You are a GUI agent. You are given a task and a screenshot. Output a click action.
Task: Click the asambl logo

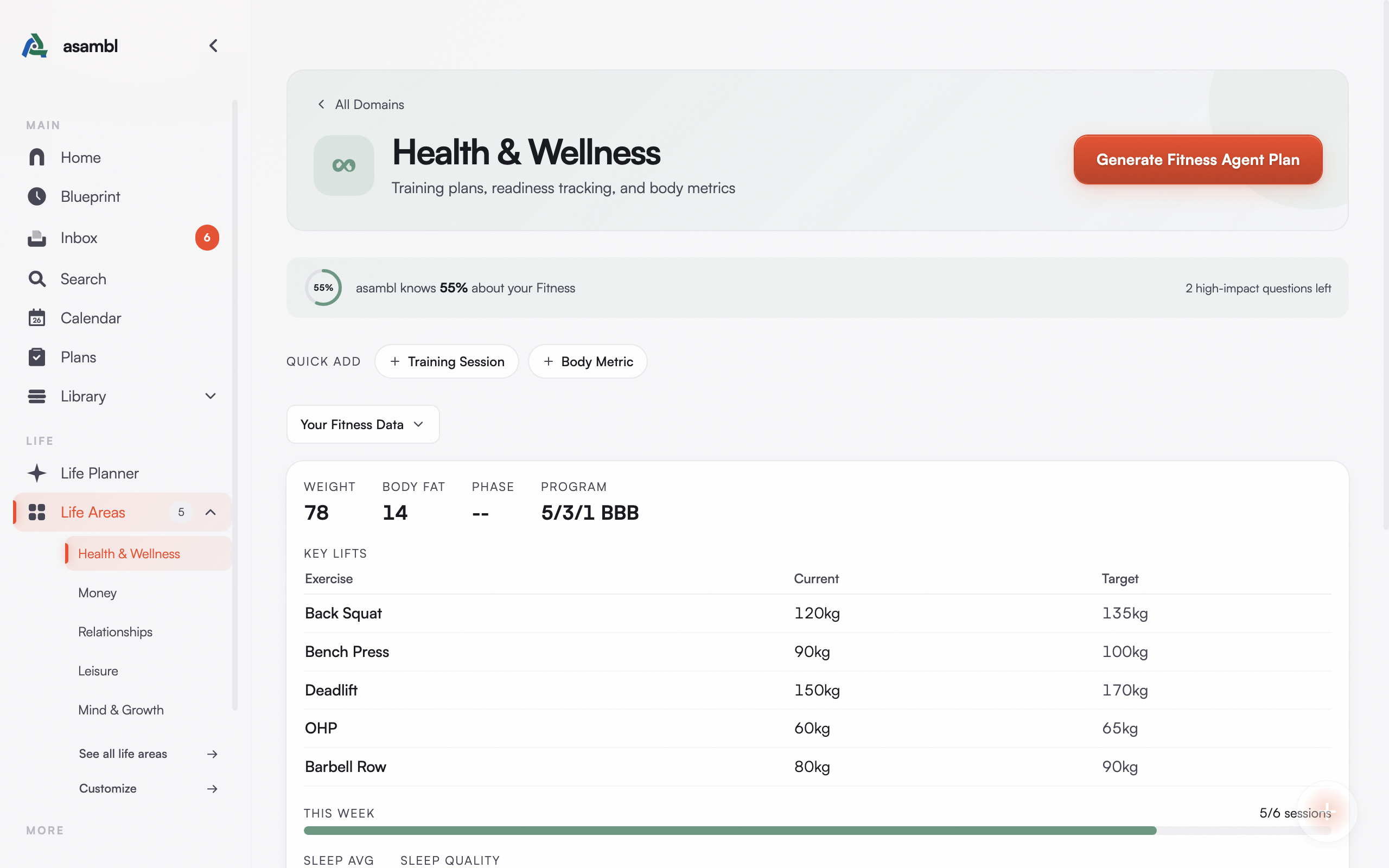point(69,46)
